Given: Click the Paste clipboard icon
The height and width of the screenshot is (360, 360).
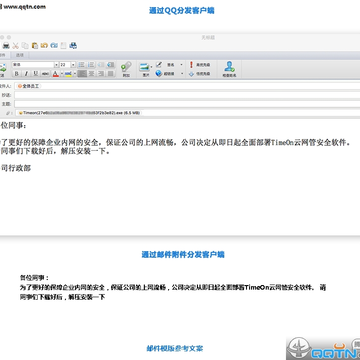Looking at the screenshot, I should (35, 45).
